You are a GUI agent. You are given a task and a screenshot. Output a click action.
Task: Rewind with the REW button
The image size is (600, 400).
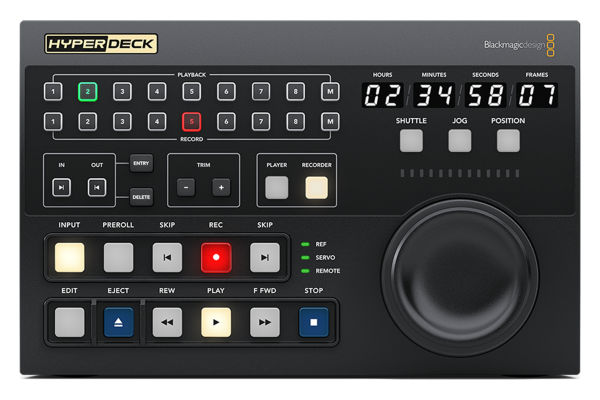click(167, 322)
